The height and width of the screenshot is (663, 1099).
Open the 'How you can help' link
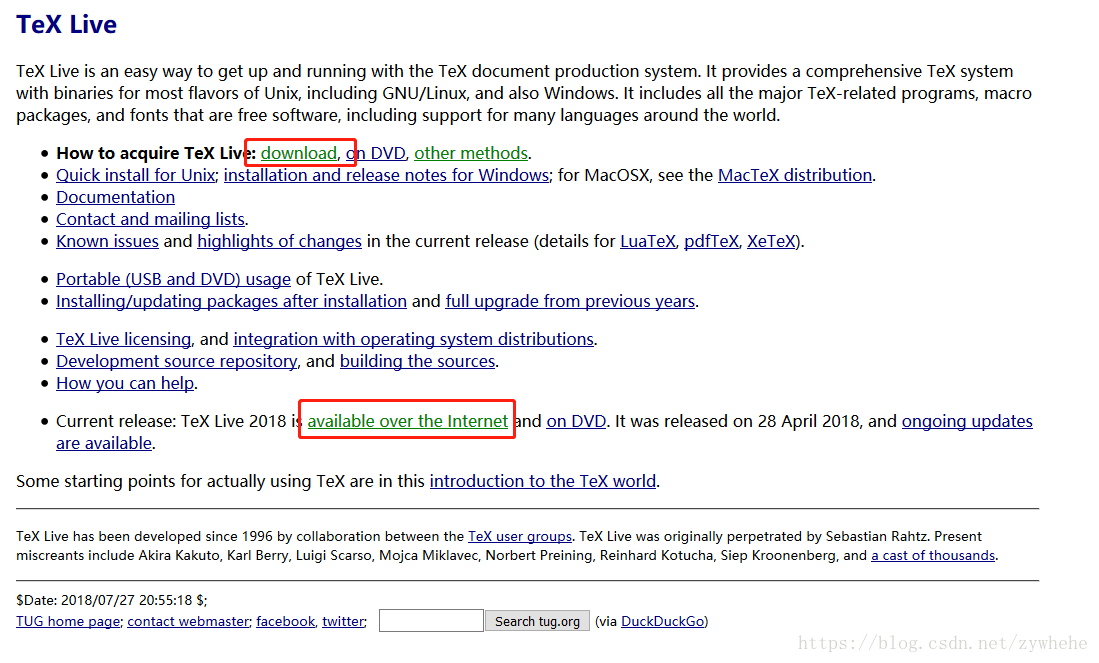[125, 383]
